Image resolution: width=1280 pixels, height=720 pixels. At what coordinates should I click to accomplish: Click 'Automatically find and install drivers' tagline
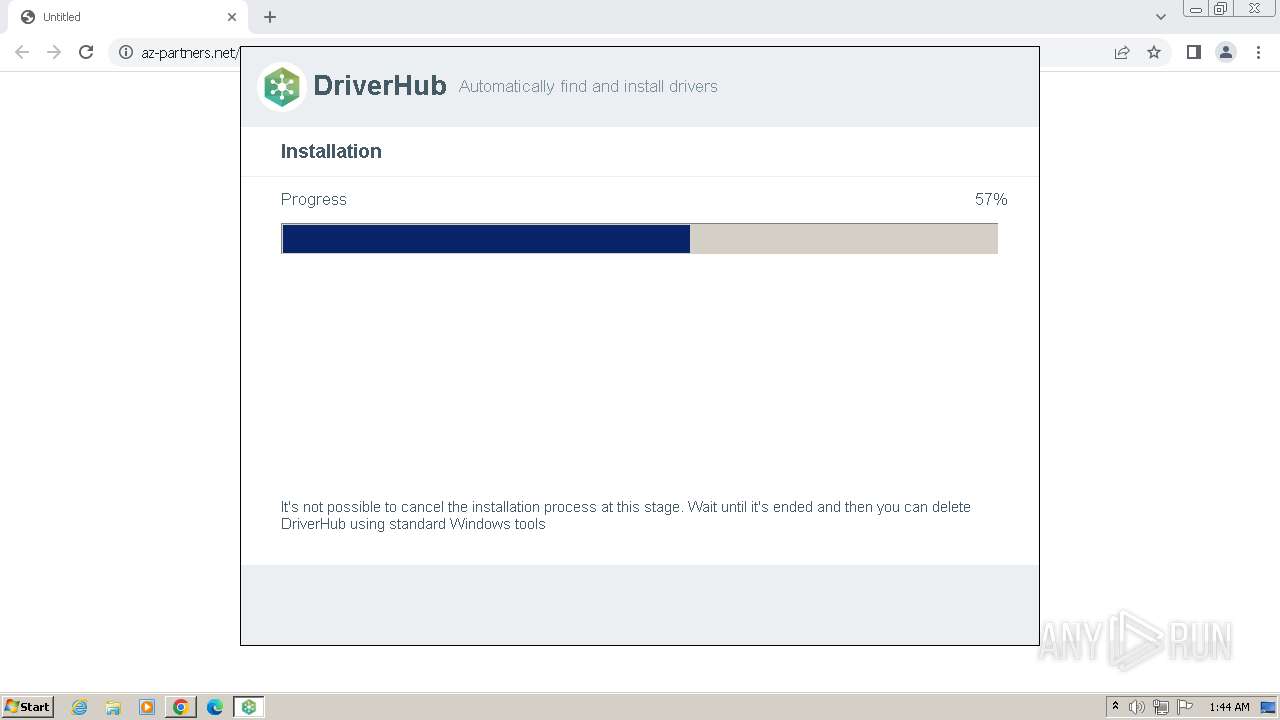(x=588, y=86)
